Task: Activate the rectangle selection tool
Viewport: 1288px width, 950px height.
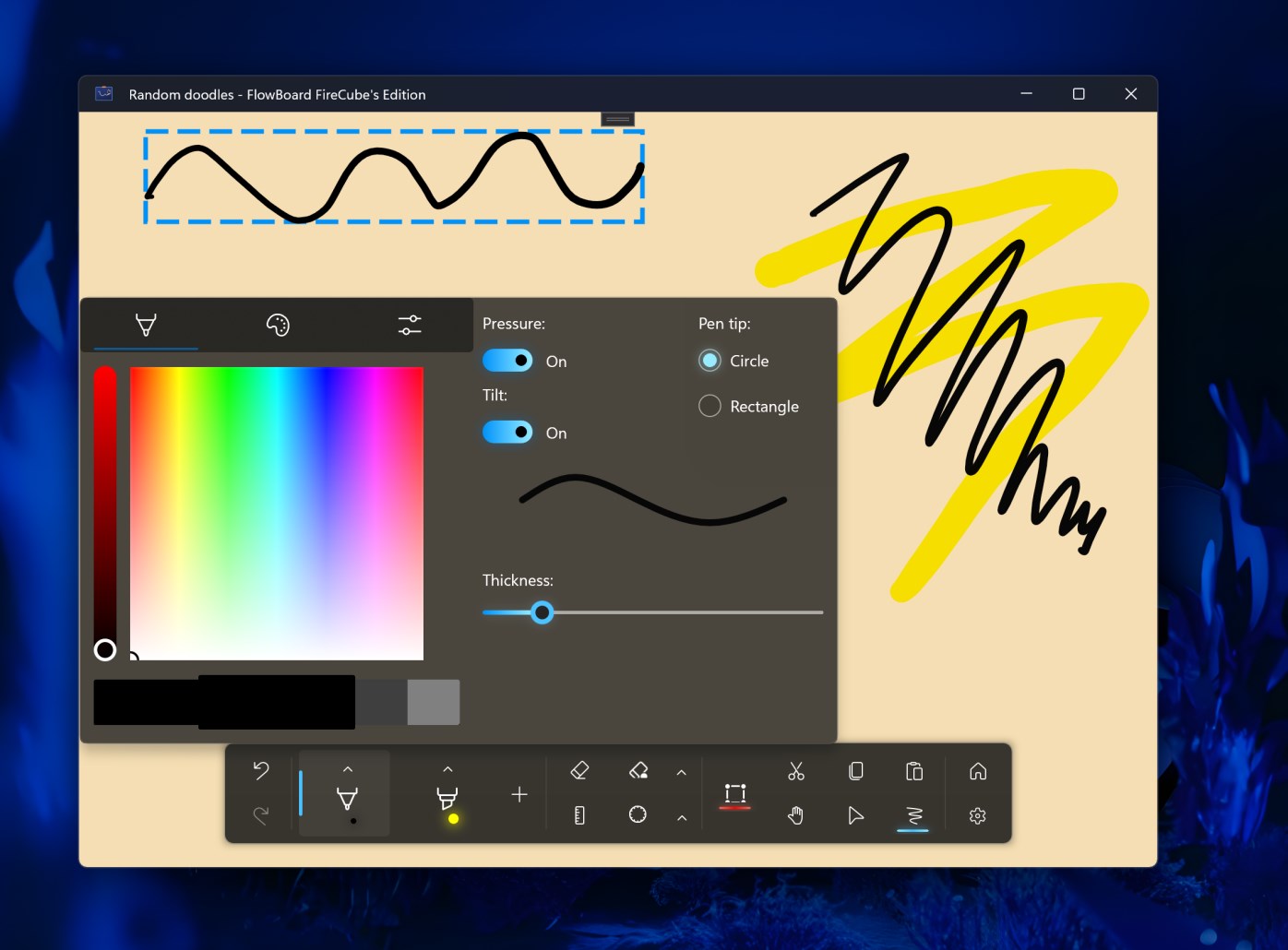Action: [x=735, y=793]
